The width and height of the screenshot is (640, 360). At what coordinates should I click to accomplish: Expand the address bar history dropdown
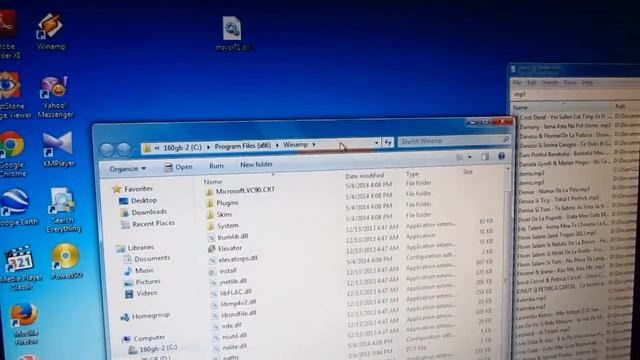click(376, 143)
